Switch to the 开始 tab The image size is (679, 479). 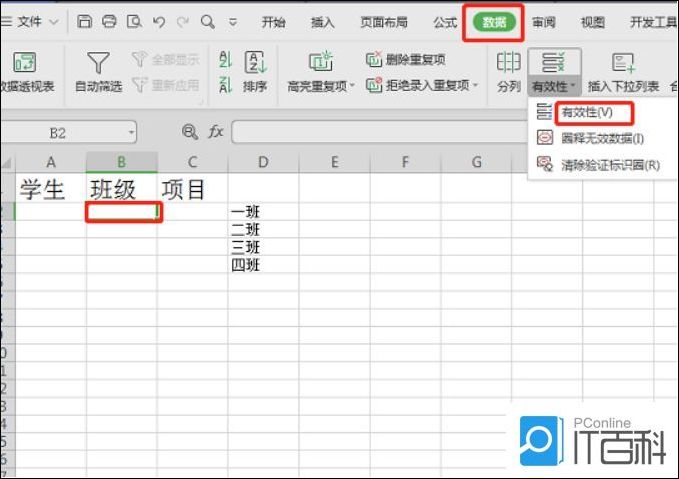[273, 22]
